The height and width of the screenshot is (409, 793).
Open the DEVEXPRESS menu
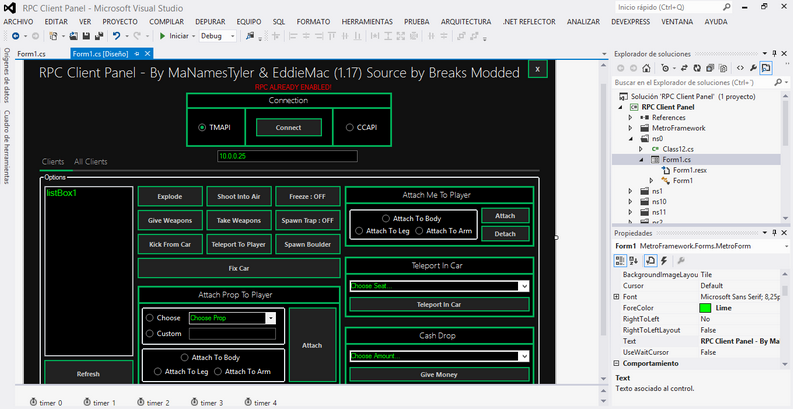631,22
